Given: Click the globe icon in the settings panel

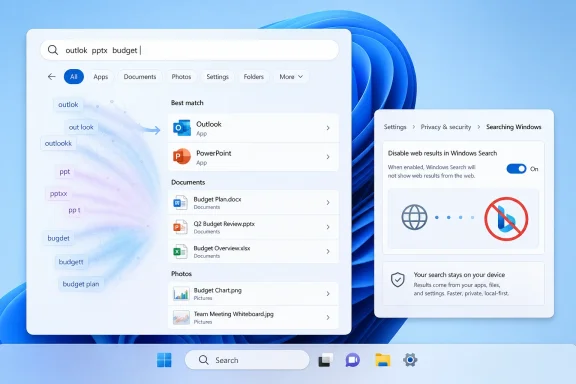Looking at the screenshot, I should click(414, 217).
